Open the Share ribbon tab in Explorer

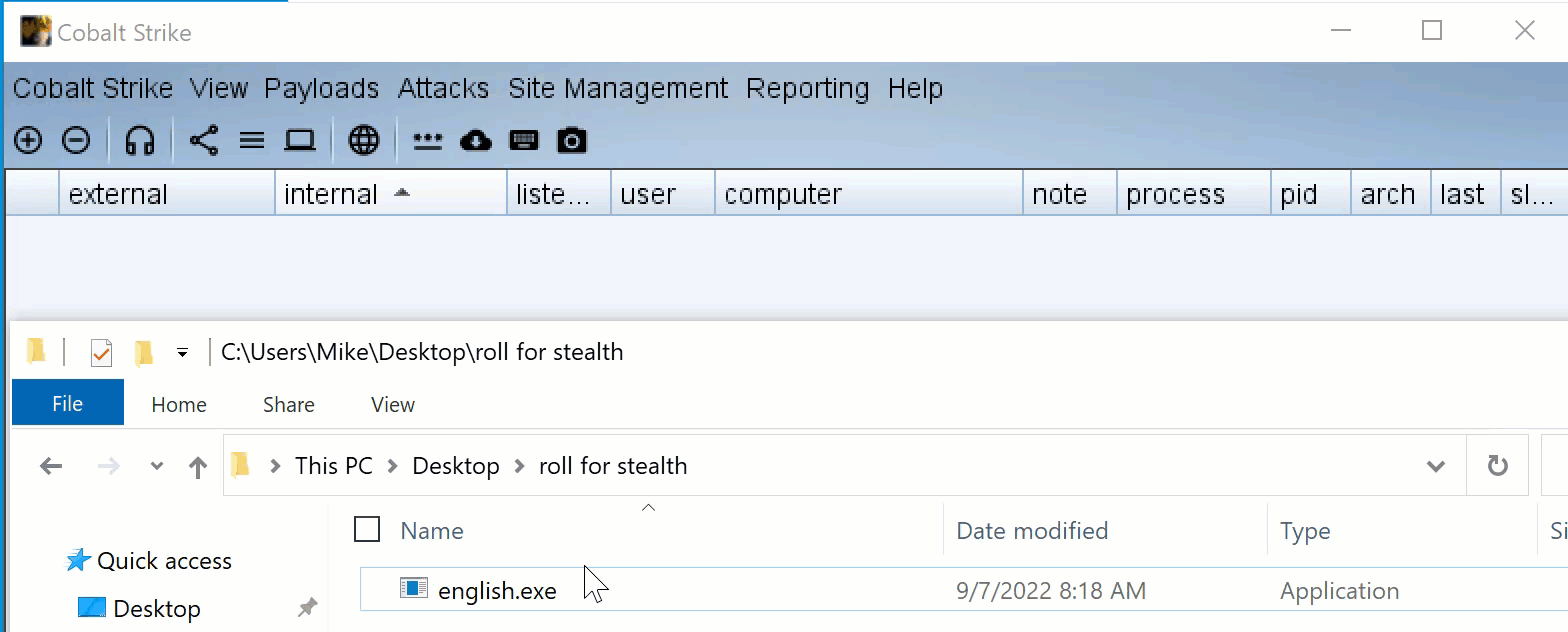pos(289,404)
